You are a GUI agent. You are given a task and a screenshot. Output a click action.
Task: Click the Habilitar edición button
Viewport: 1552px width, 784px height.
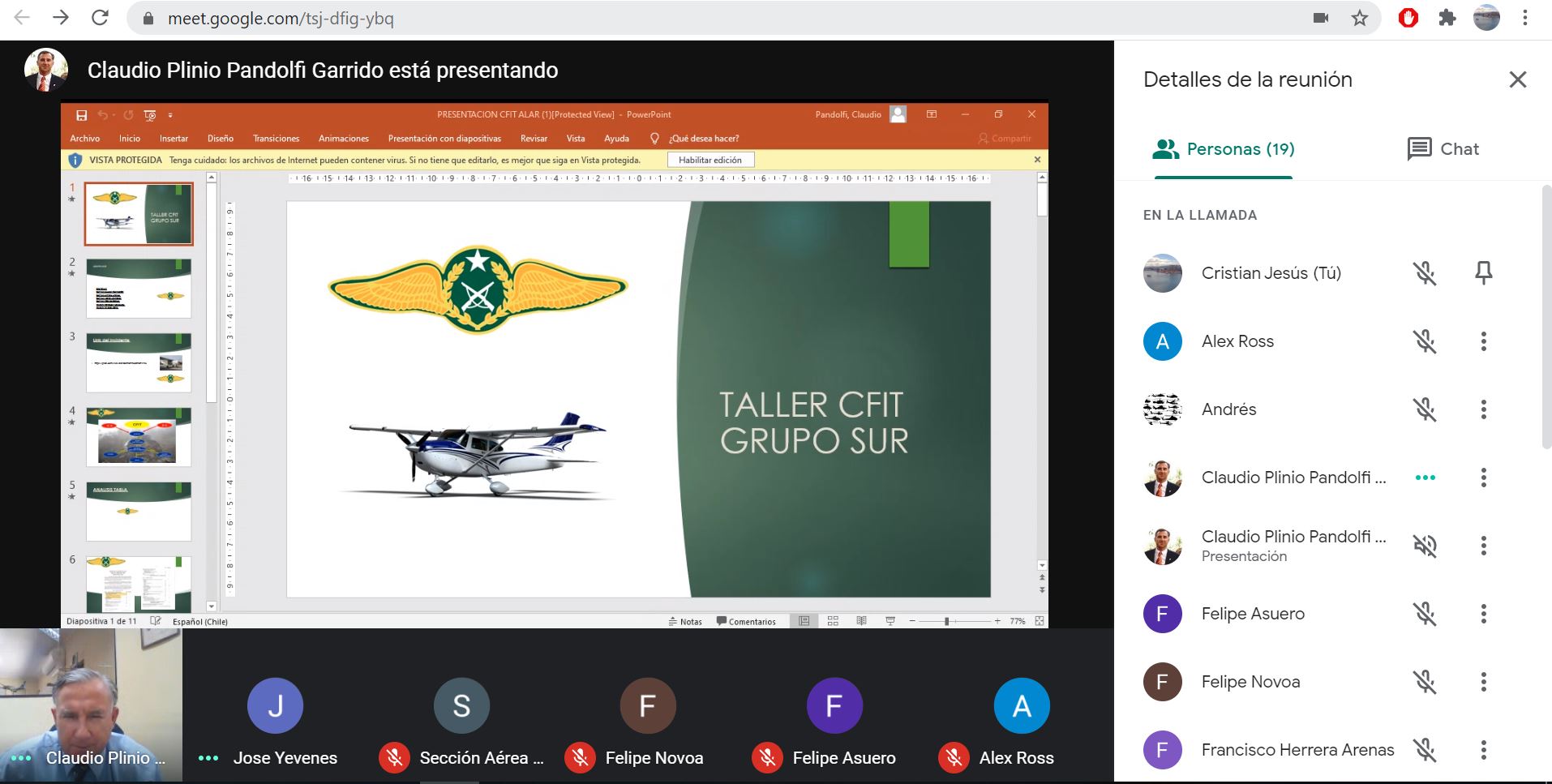[x=710, y=161]
